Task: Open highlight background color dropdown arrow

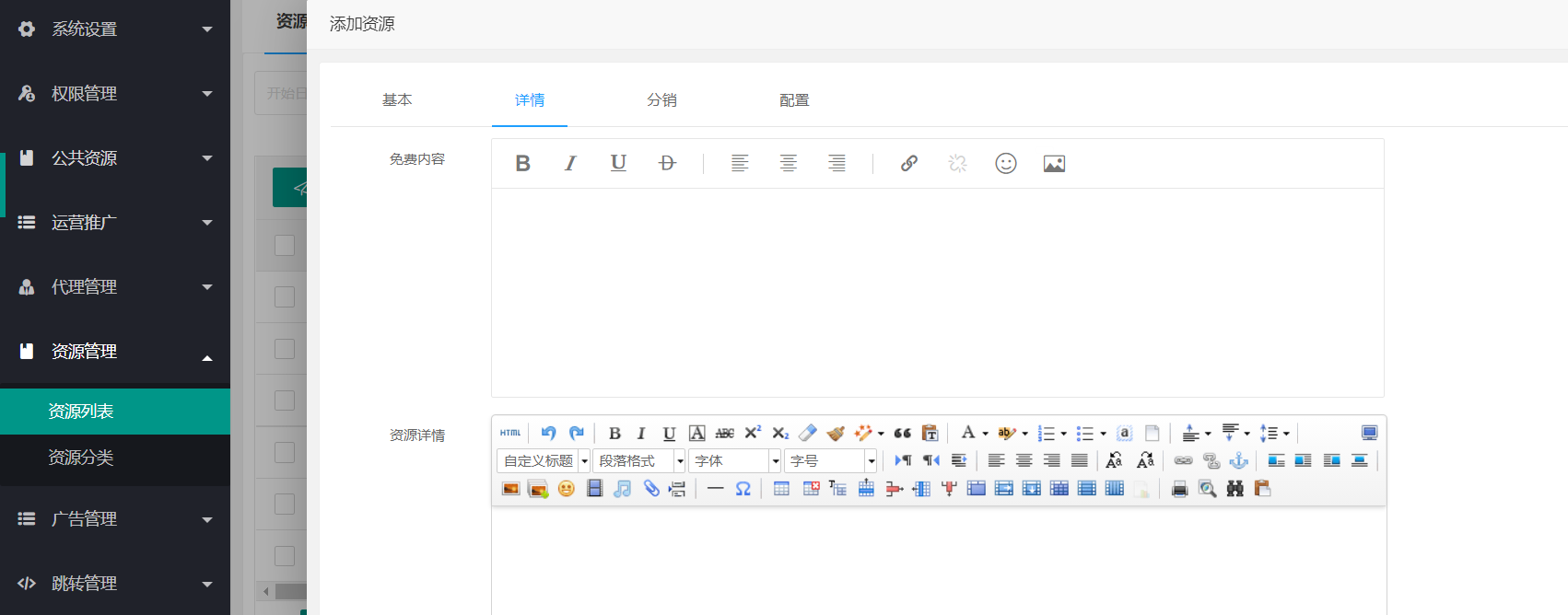Action: (1024, 434)
